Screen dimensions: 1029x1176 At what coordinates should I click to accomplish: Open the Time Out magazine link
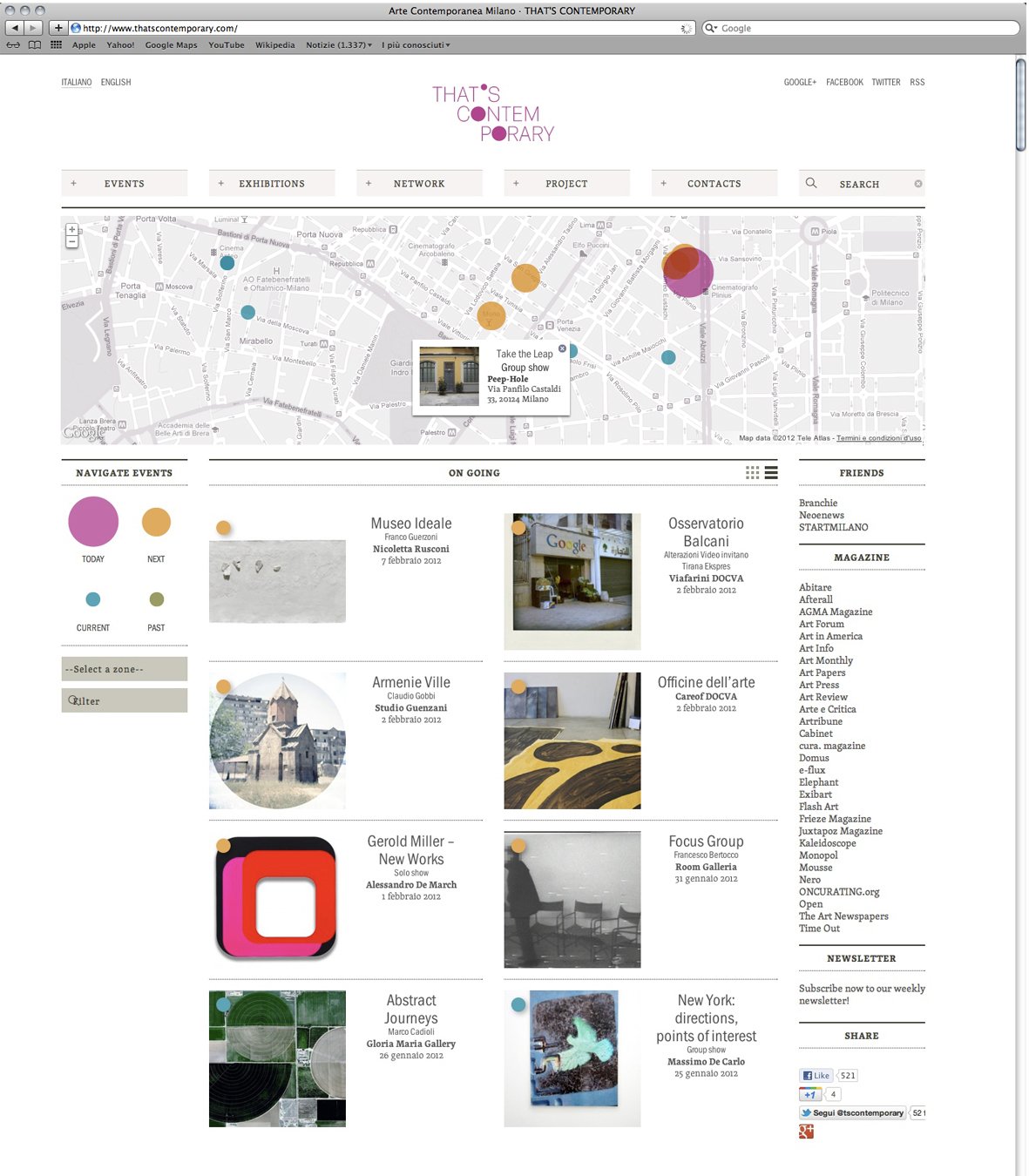click(820, 929)
